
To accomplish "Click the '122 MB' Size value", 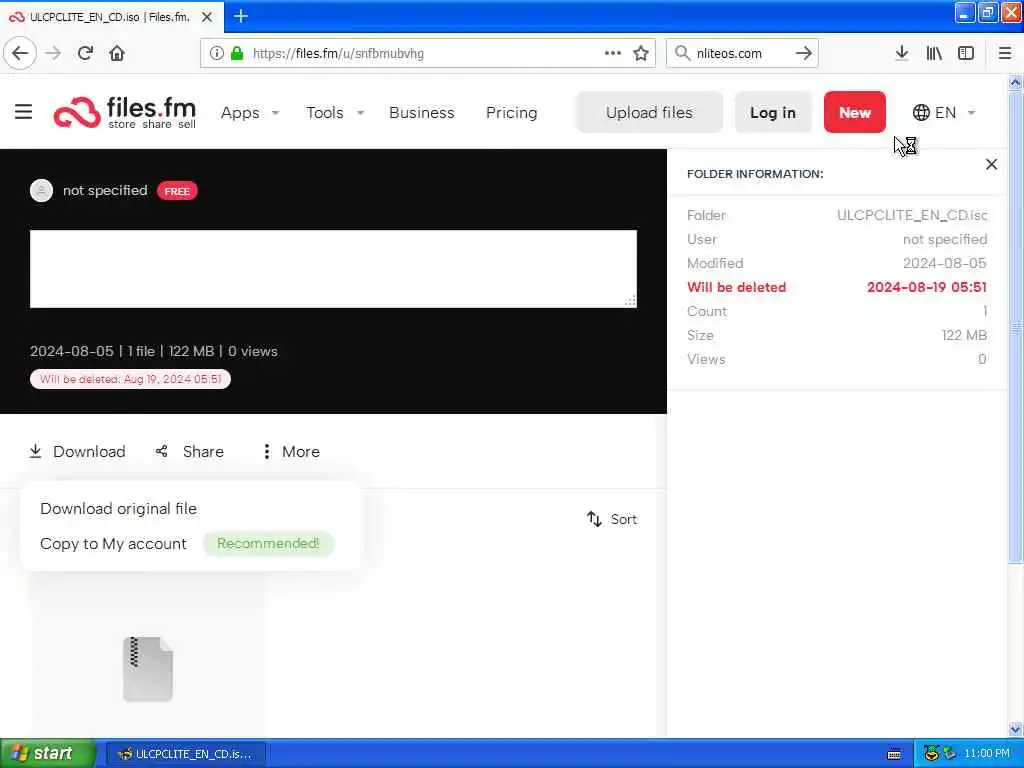I will pos(964,335).
